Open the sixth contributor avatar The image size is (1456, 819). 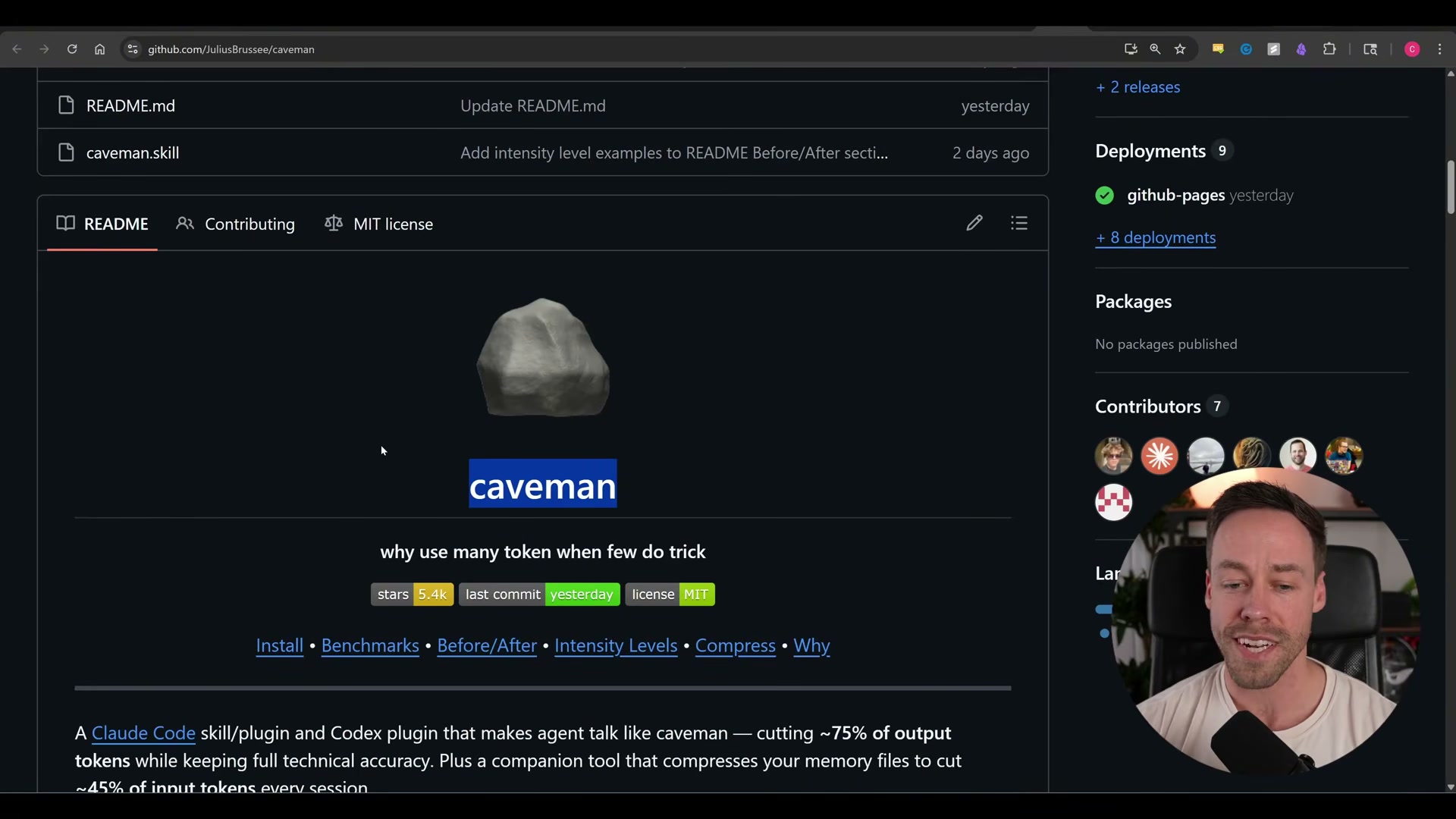tap(1344, 456)
